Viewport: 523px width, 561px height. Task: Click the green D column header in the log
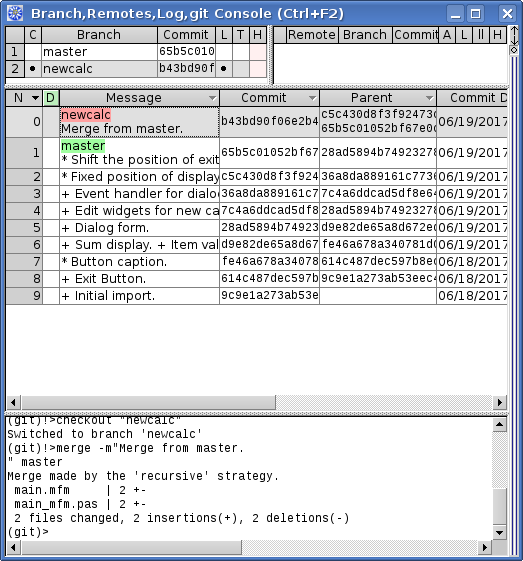(50, 98)
